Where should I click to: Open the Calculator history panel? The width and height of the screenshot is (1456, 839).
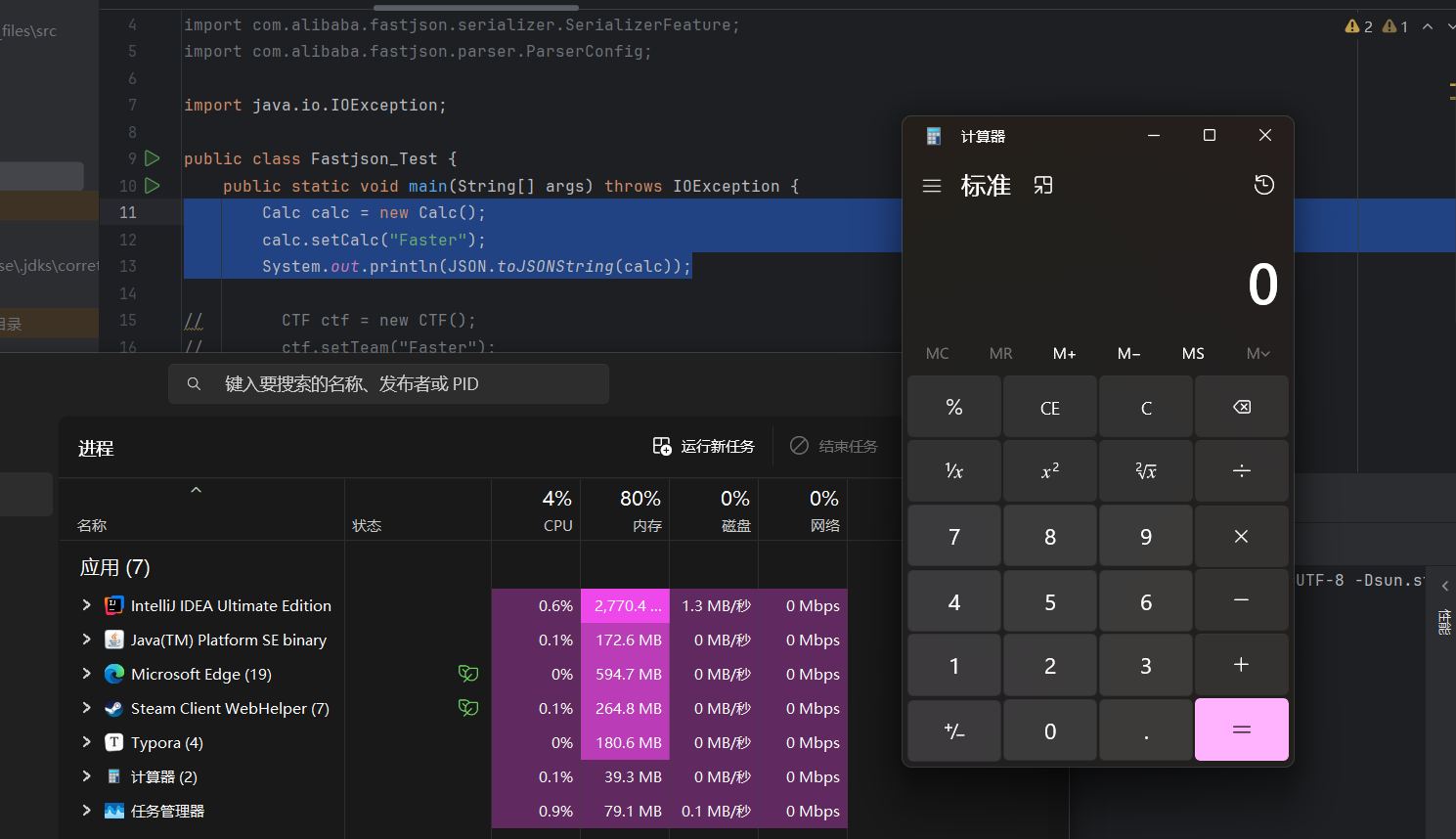click(1264, 185)
